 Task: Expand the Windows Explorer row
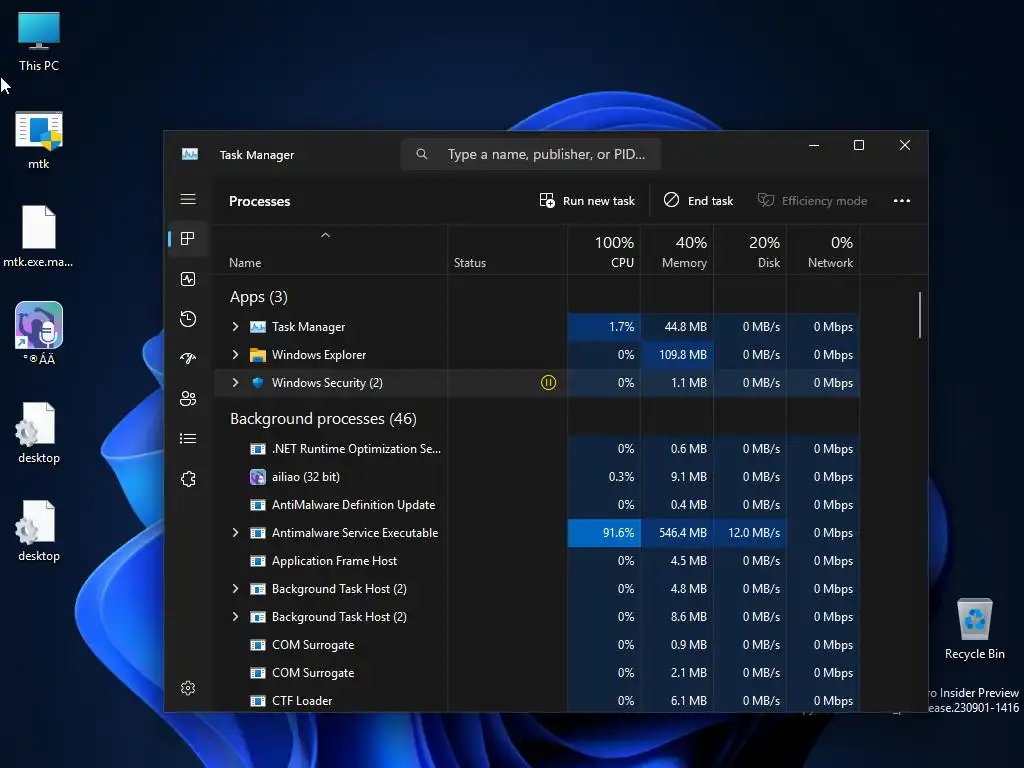point(236,355)
